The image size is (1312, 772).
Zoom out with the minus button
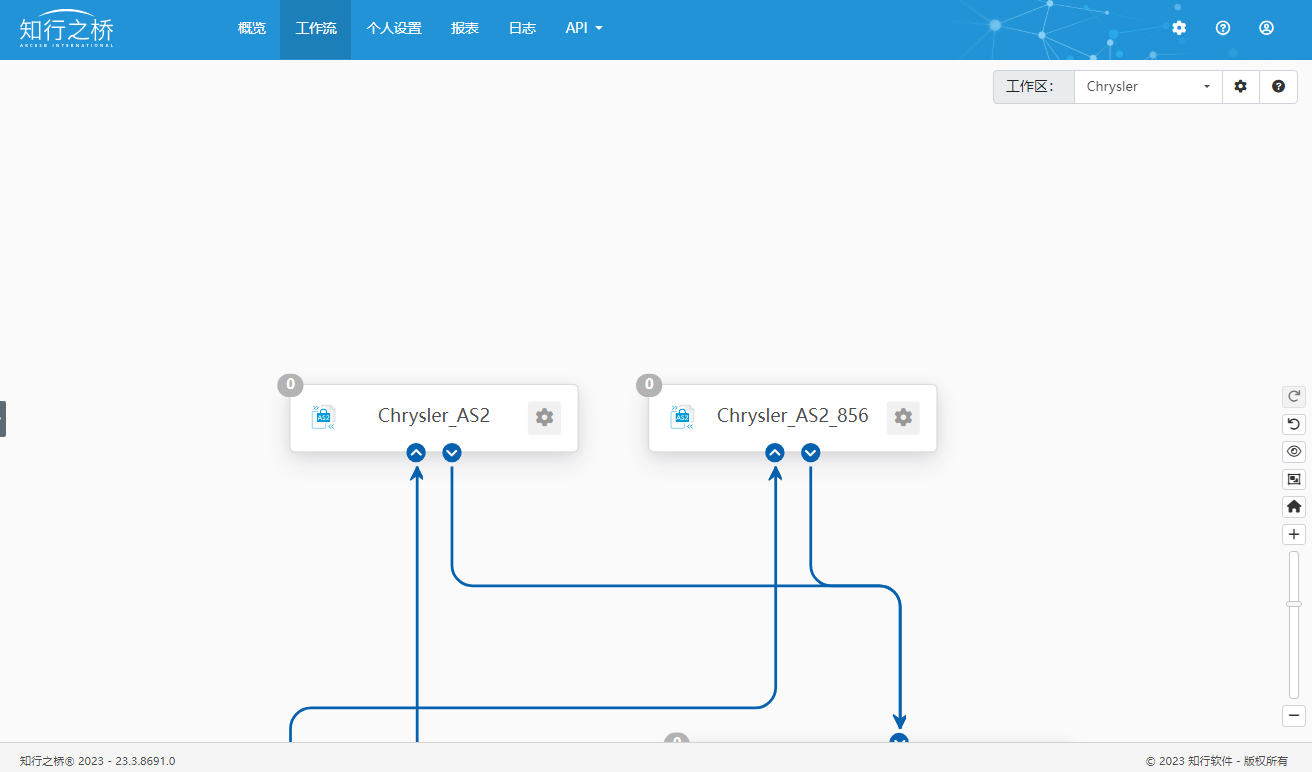click(1294, 716)
